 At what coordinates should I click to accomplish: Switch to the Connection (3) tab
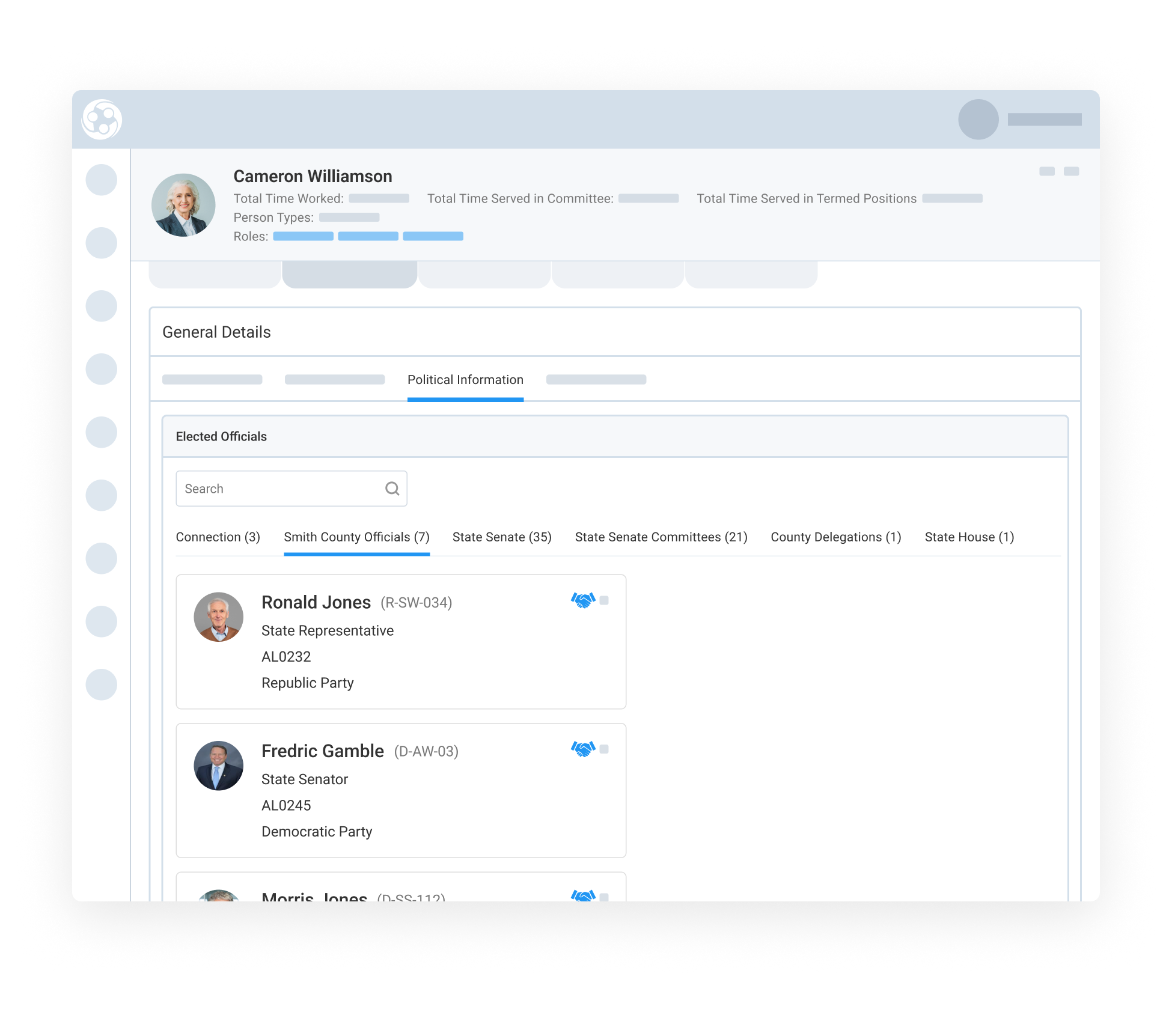point(218,537)
